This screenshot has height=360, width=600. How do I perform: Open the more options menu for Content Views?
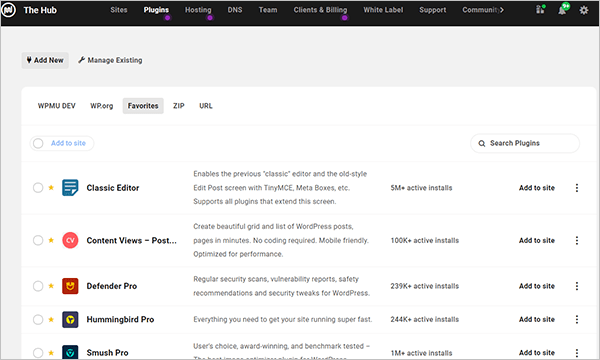(x=577, y=240)
